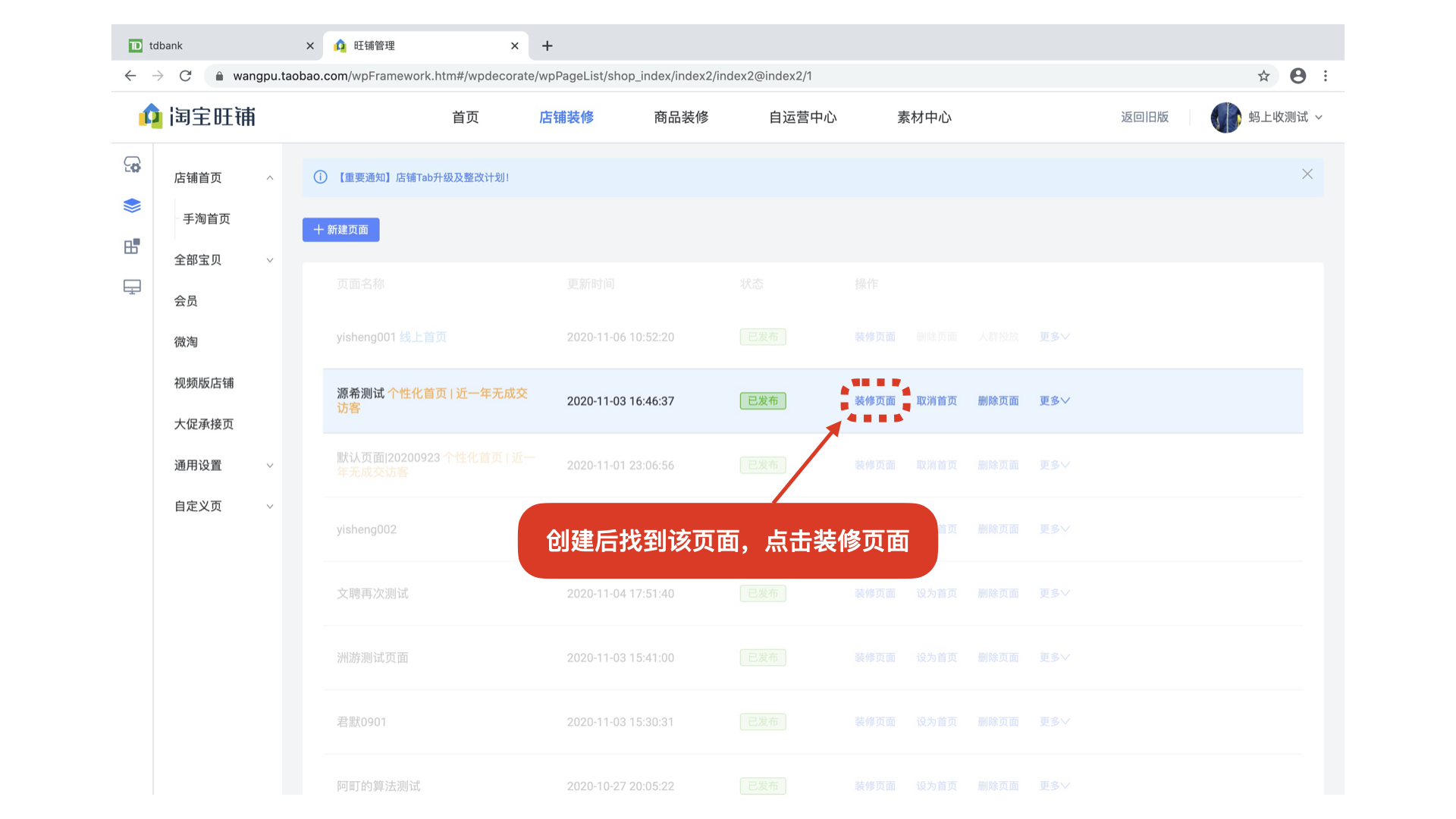
Task: Select the layers icon in the left sidebar
Action: pyautogui.click(x=132, y=205)
